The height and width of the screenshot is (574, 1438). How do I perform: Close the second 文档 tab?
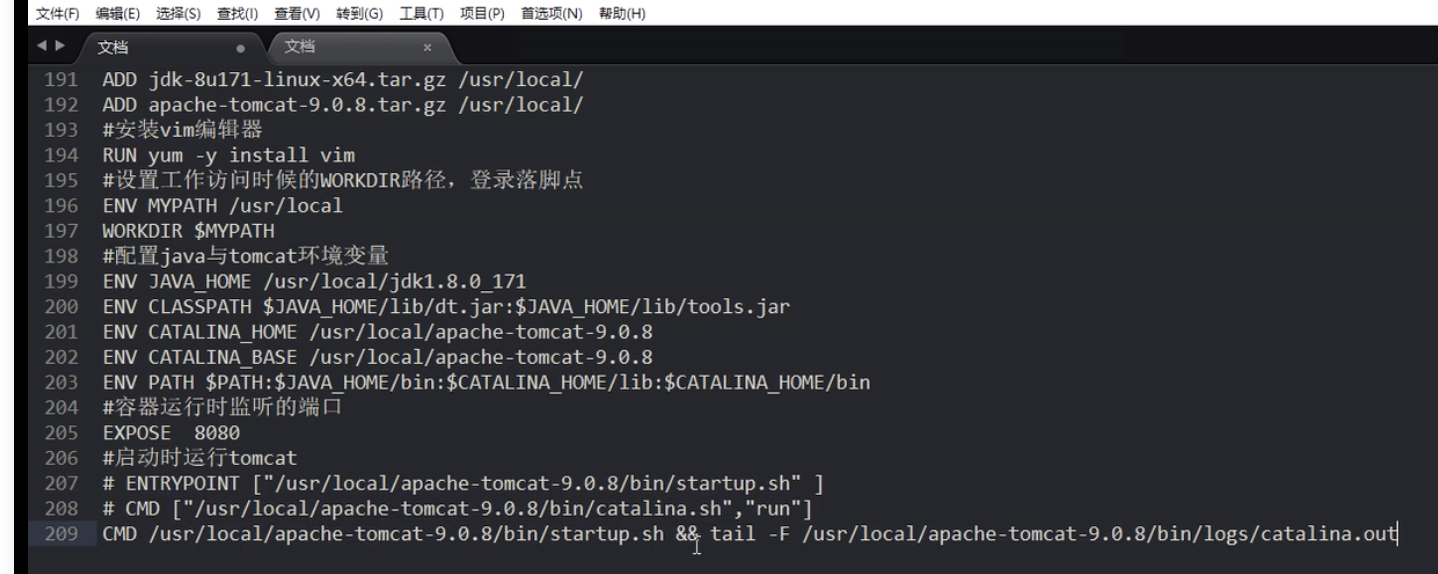427,47
